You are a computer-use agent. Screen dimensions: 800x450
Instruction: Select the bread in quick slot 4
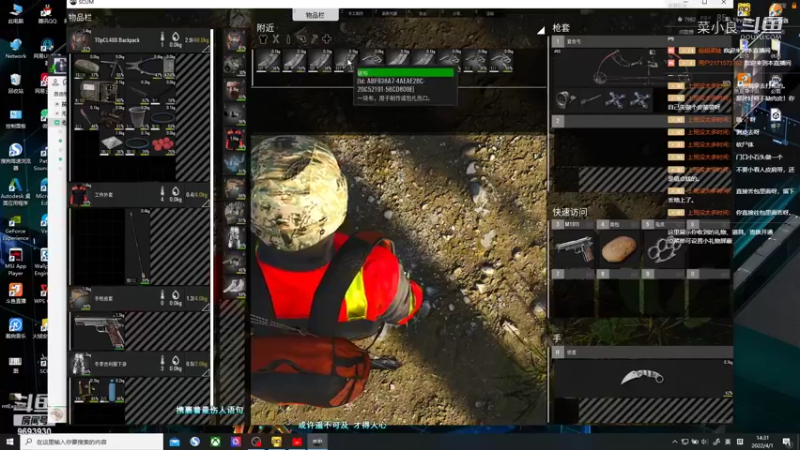(618, 248)
